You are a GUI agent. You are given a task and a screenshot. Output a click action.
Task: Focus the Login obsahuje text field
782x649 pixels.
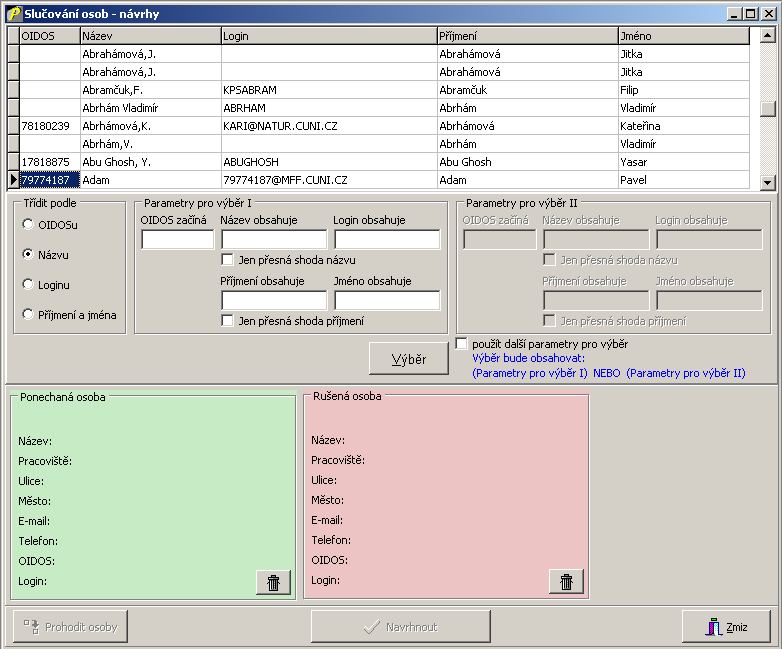pos(387,240)
